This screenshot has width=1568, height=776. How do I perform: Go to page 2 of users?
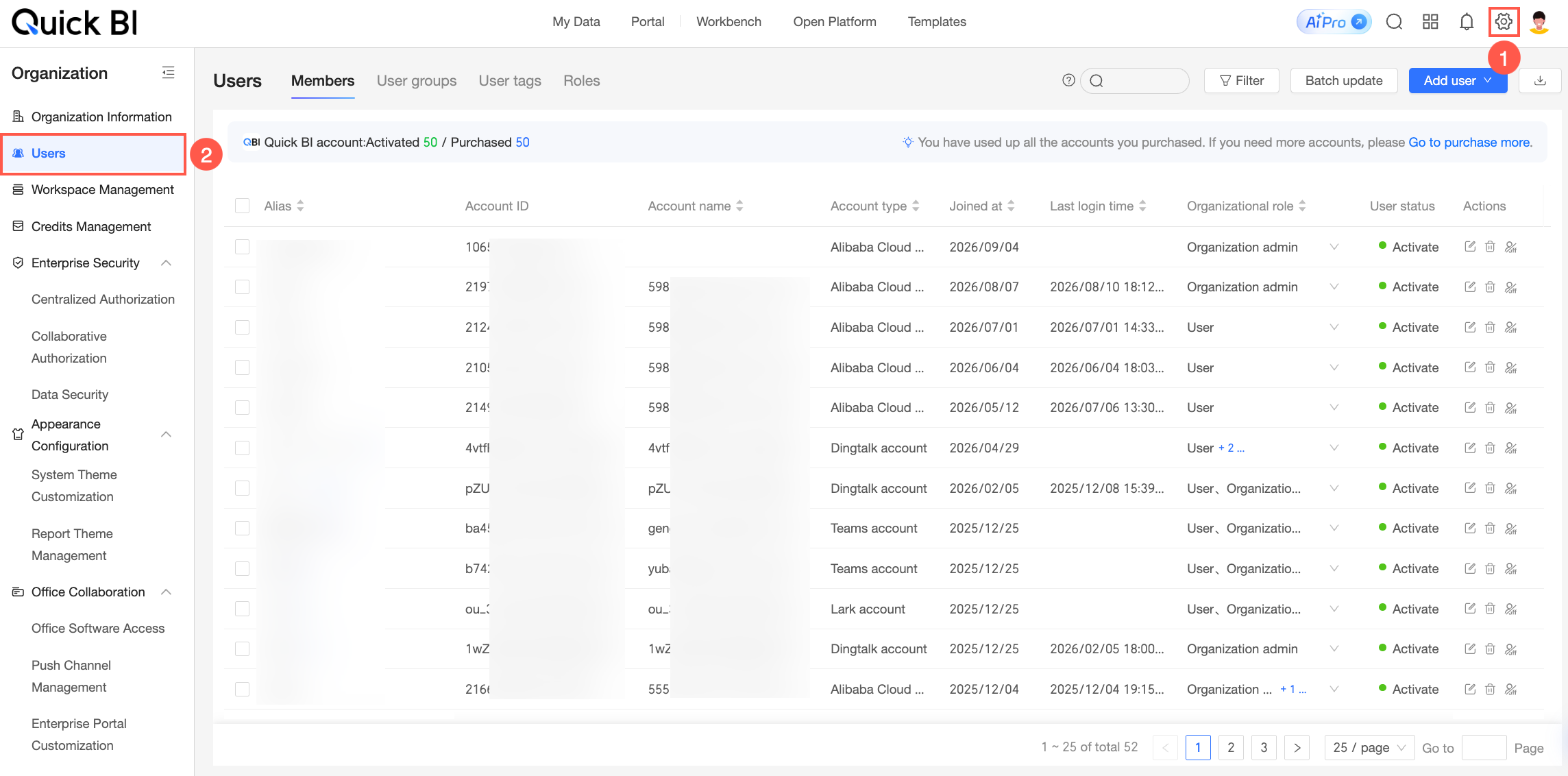1231,747
